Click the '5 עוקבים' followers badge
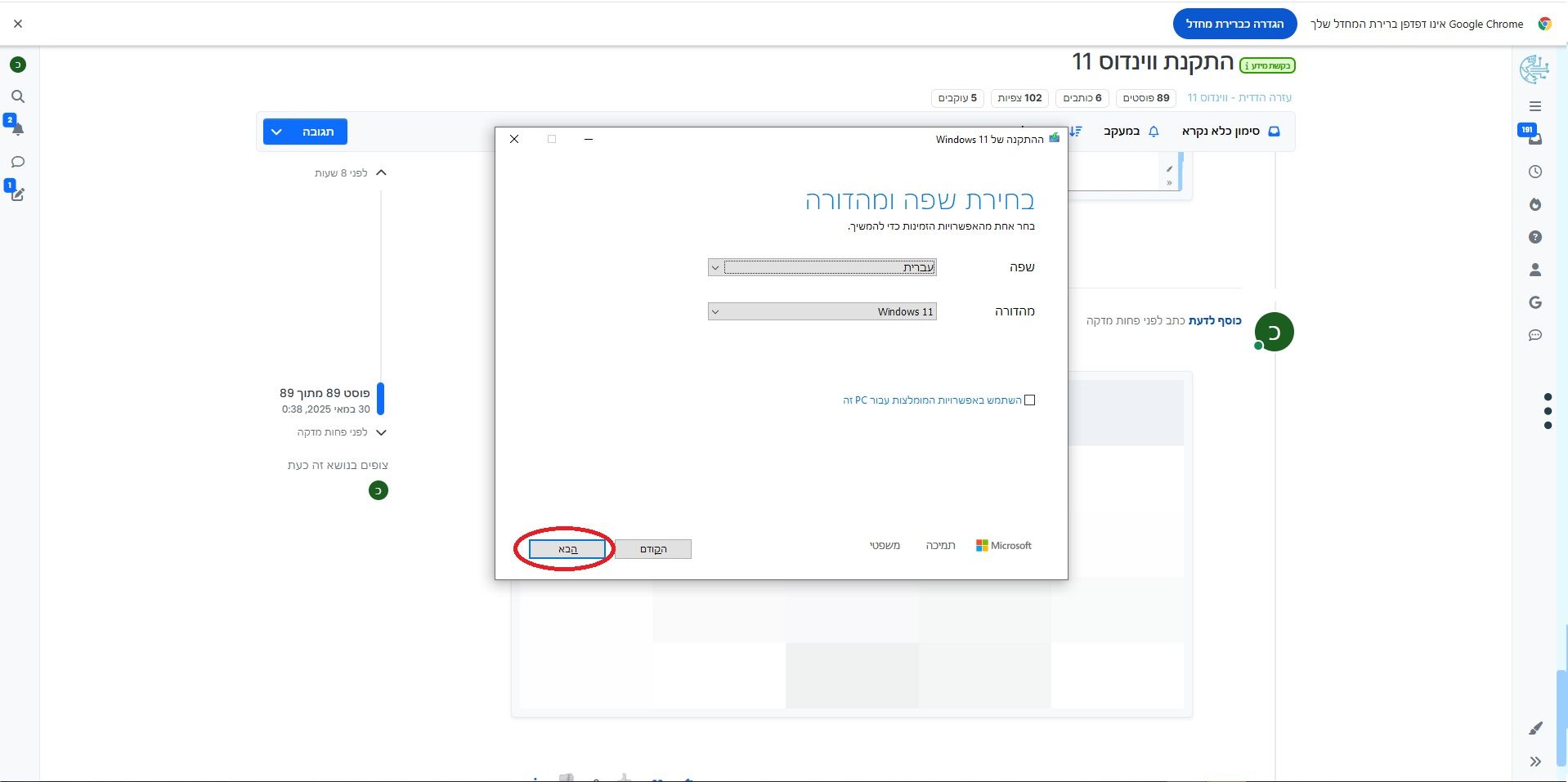Screen dimensions: 1568x782 tap(957, 98)
